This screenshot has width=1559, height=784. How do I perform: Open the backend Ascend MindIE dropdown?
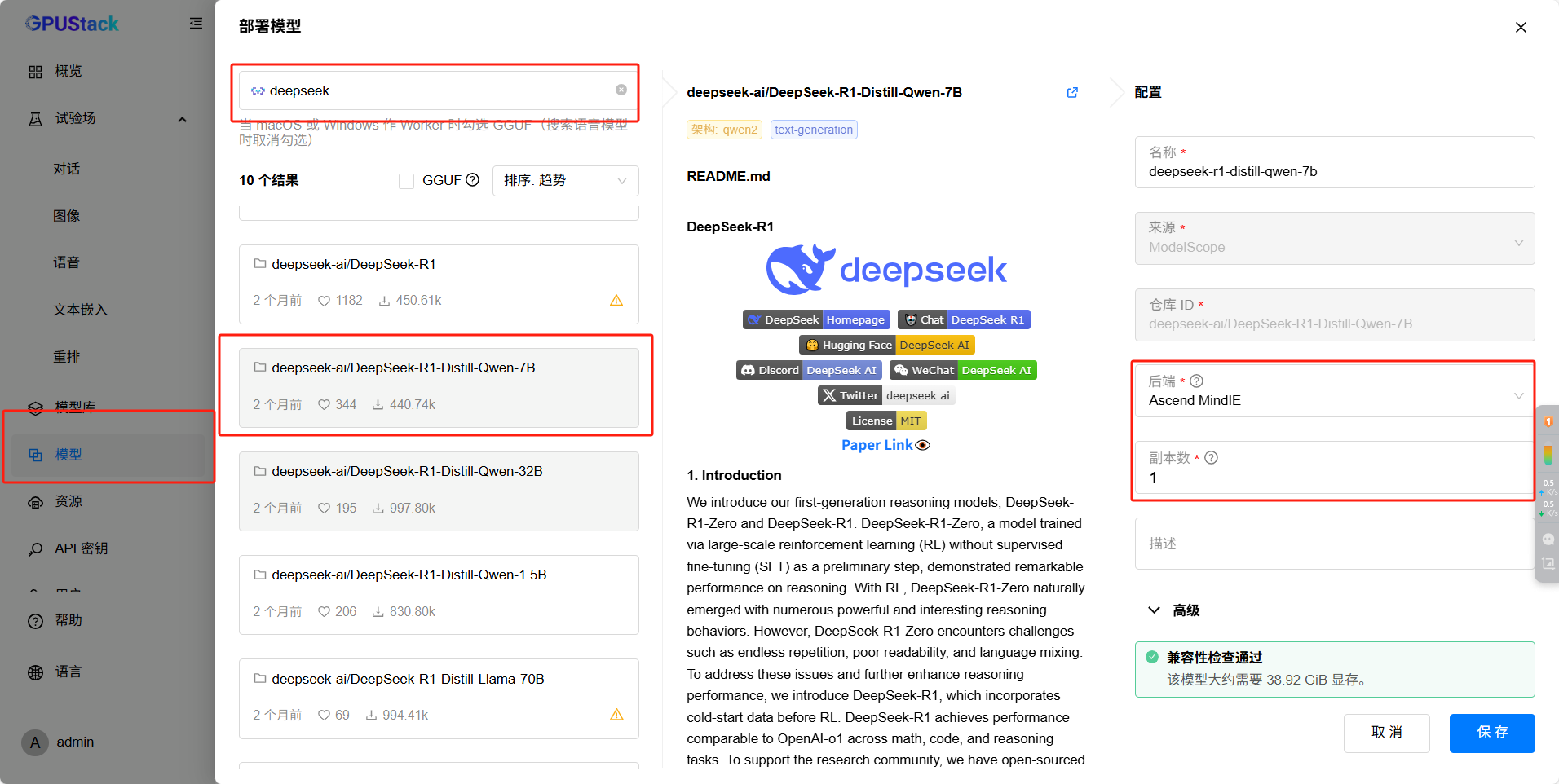click(1334, 391)
